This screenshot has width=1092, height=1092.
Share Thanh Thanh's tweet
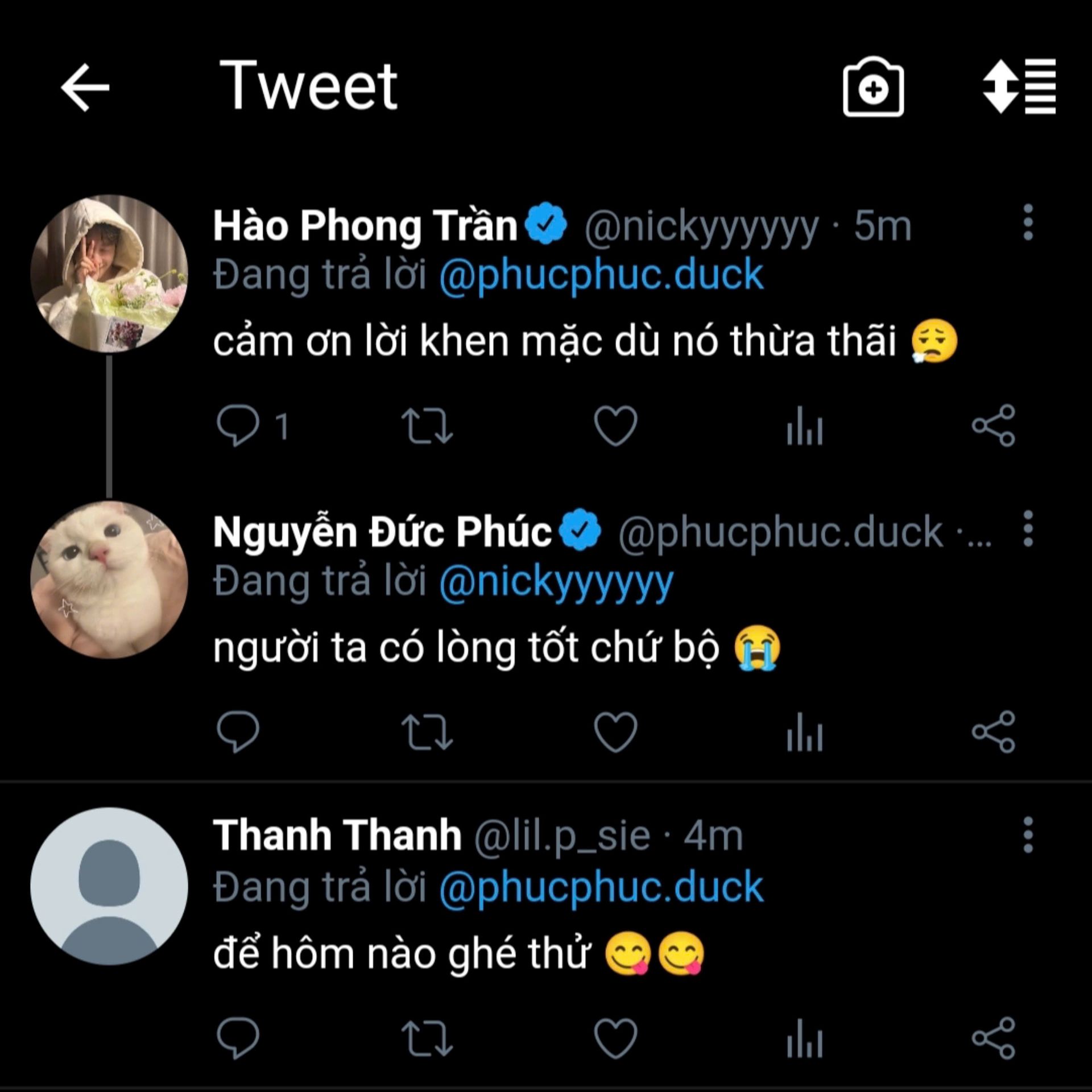click(x=993, y=1039)
